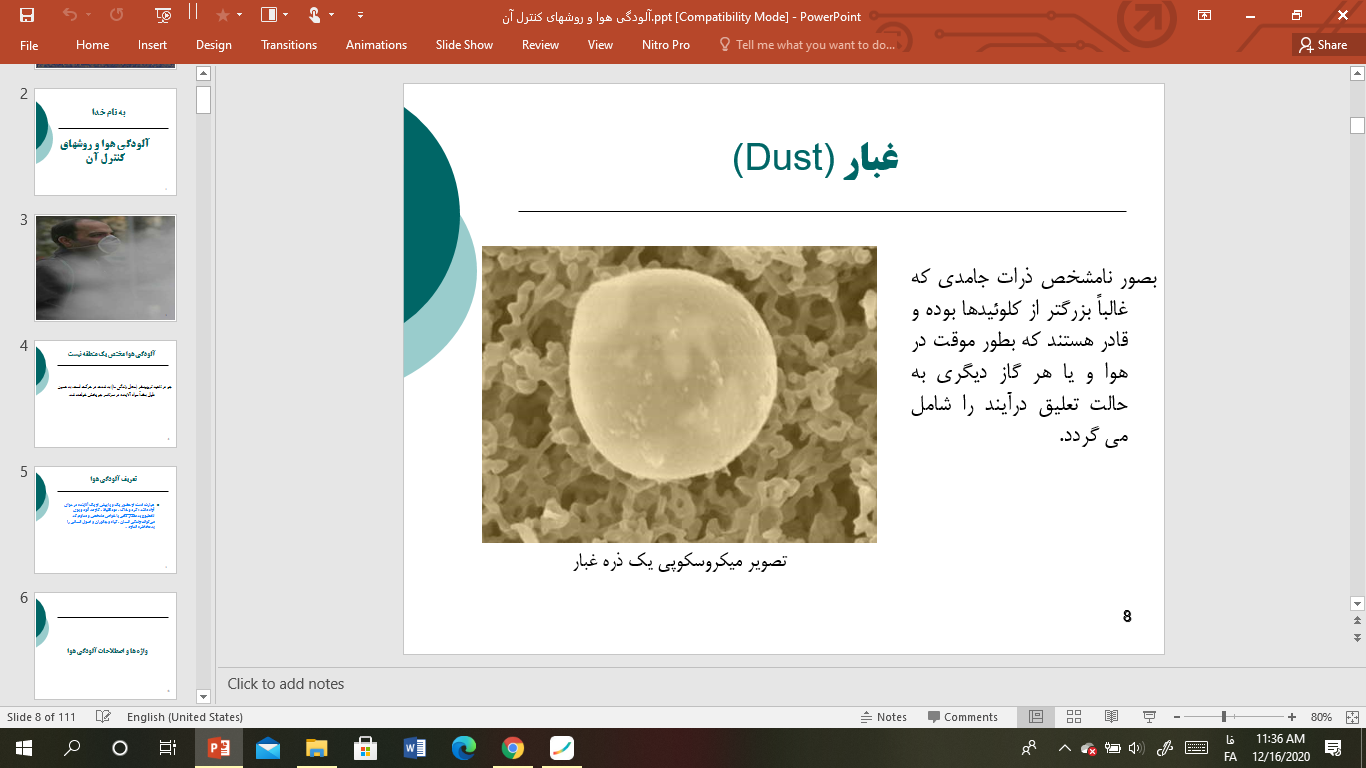This screenshot has height=768, width=1366.
Task: Click the Share button
Action: point(1322,45)
